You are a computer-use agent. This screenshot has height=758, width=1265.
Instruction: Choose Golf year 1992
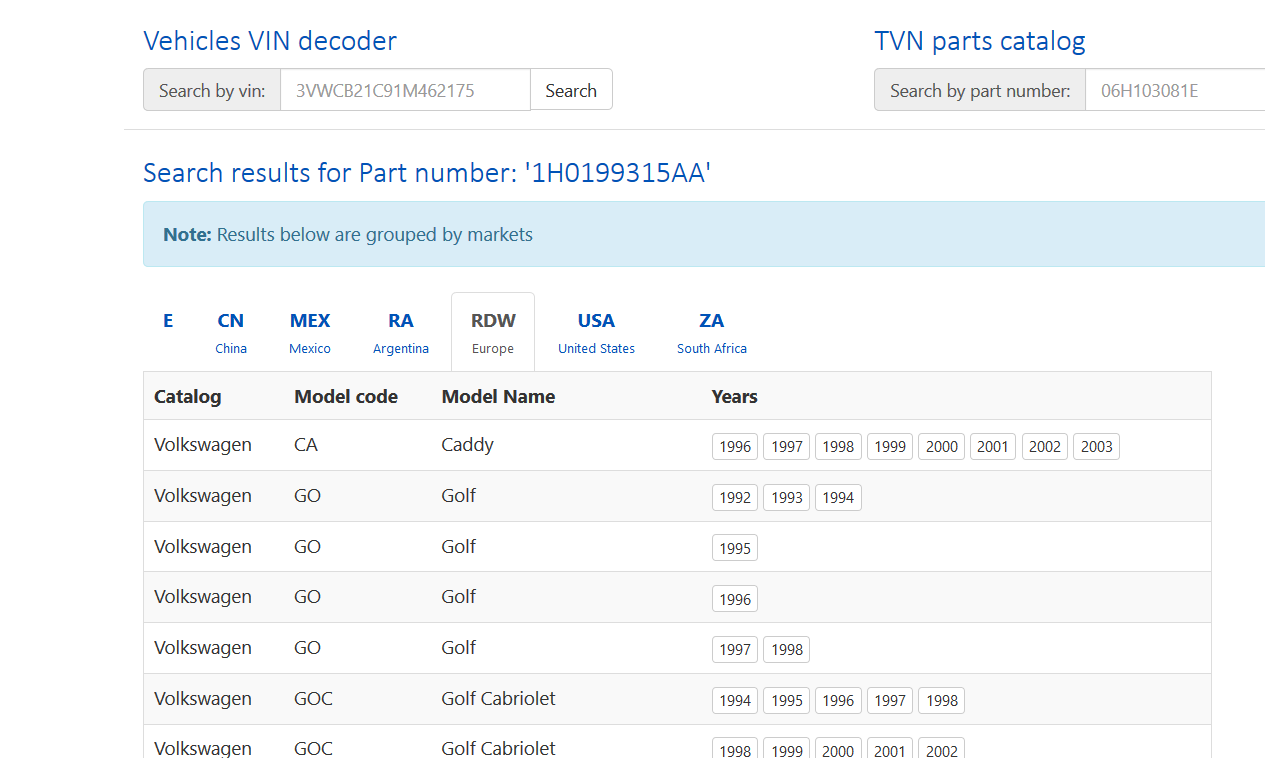click(735, 497)
